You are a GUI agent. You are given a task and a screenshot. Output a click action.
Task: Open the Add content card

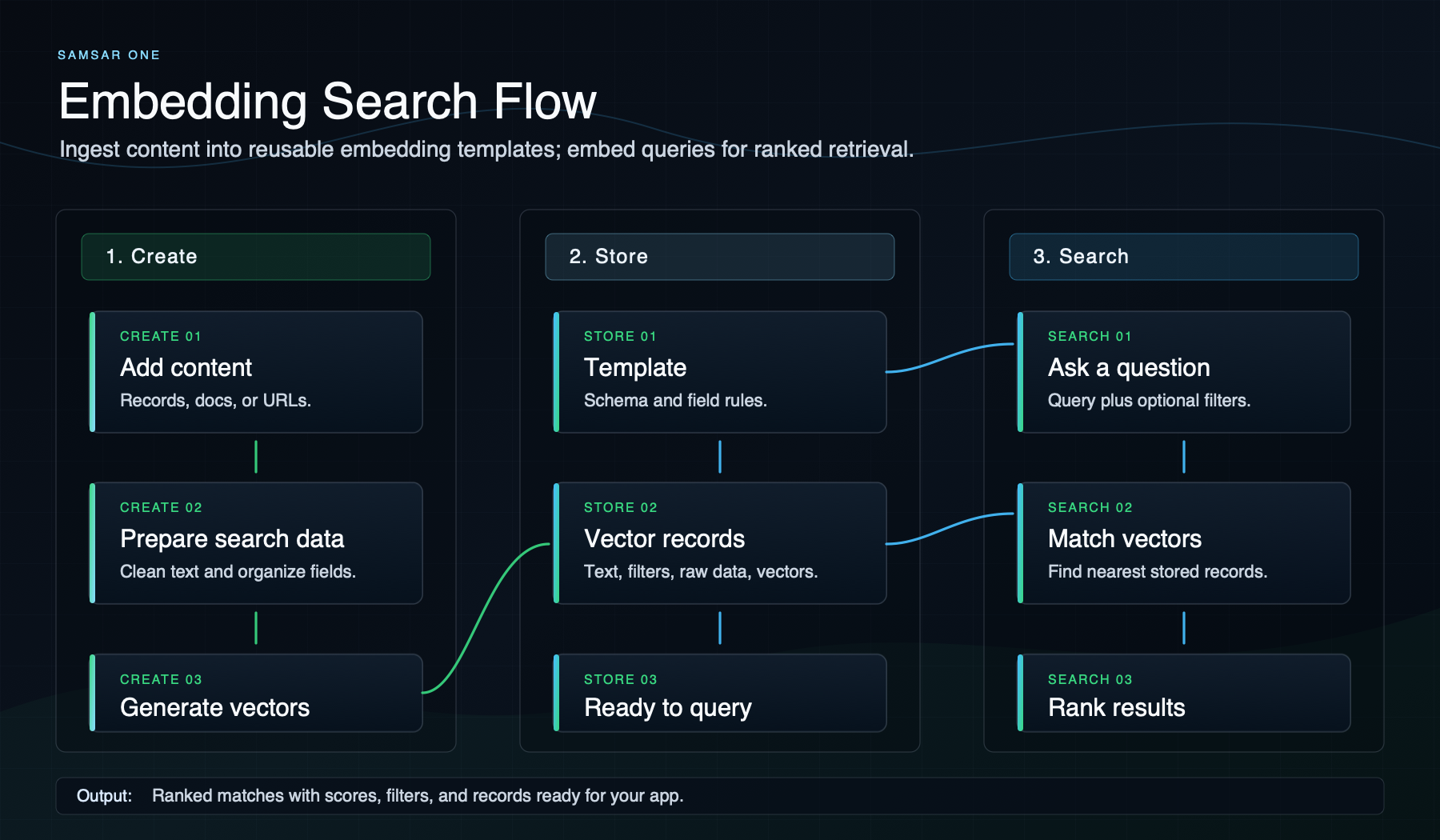256,372
